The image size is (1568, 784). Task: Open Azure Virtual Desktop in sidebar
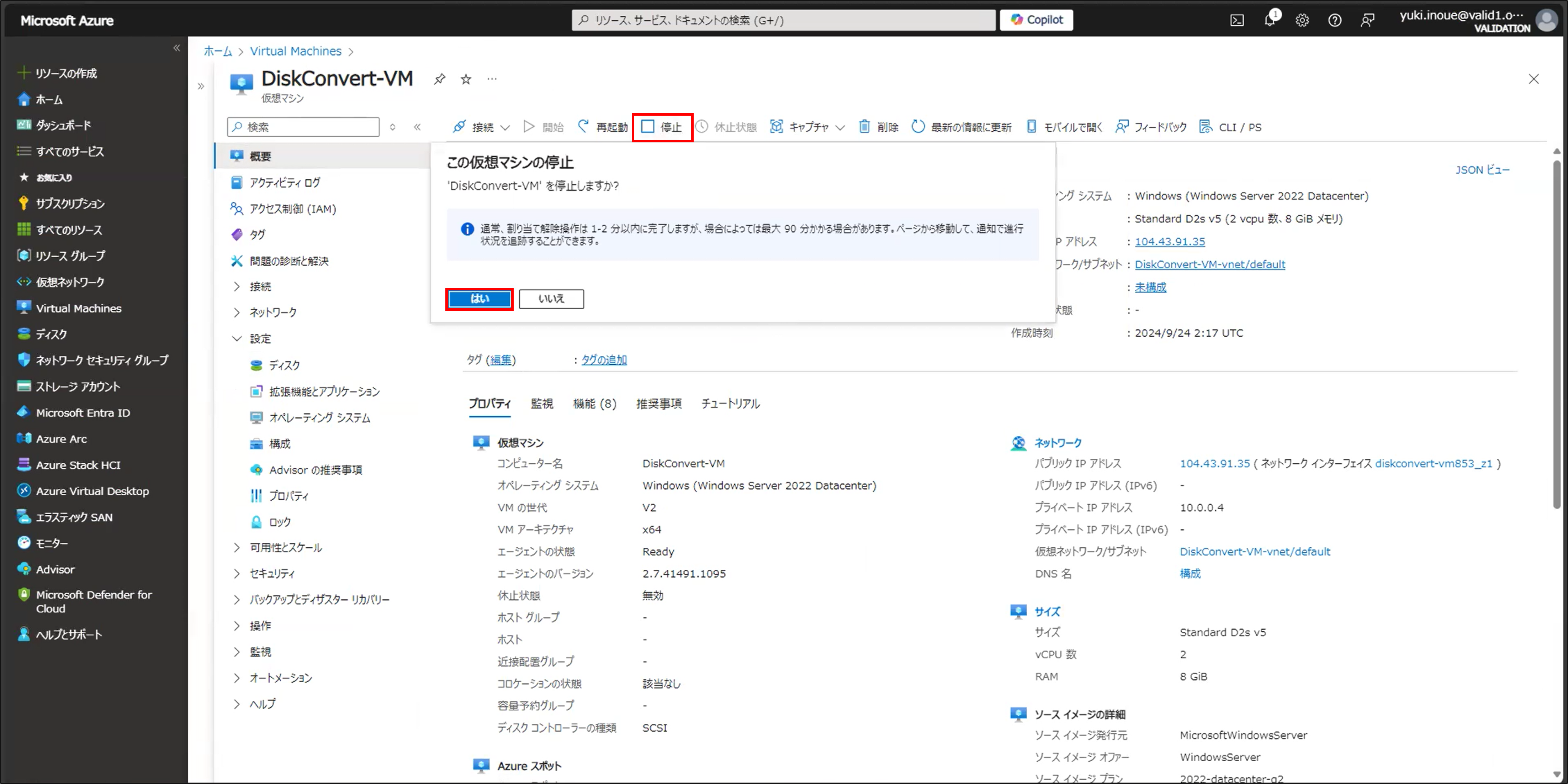[x=83, y=491]
